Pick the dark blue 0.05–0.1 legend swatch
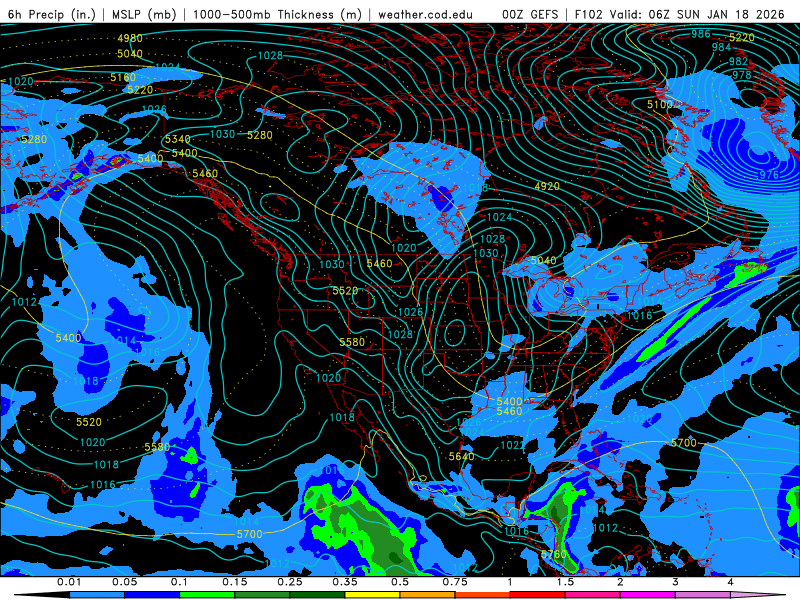 coord(152,595)
